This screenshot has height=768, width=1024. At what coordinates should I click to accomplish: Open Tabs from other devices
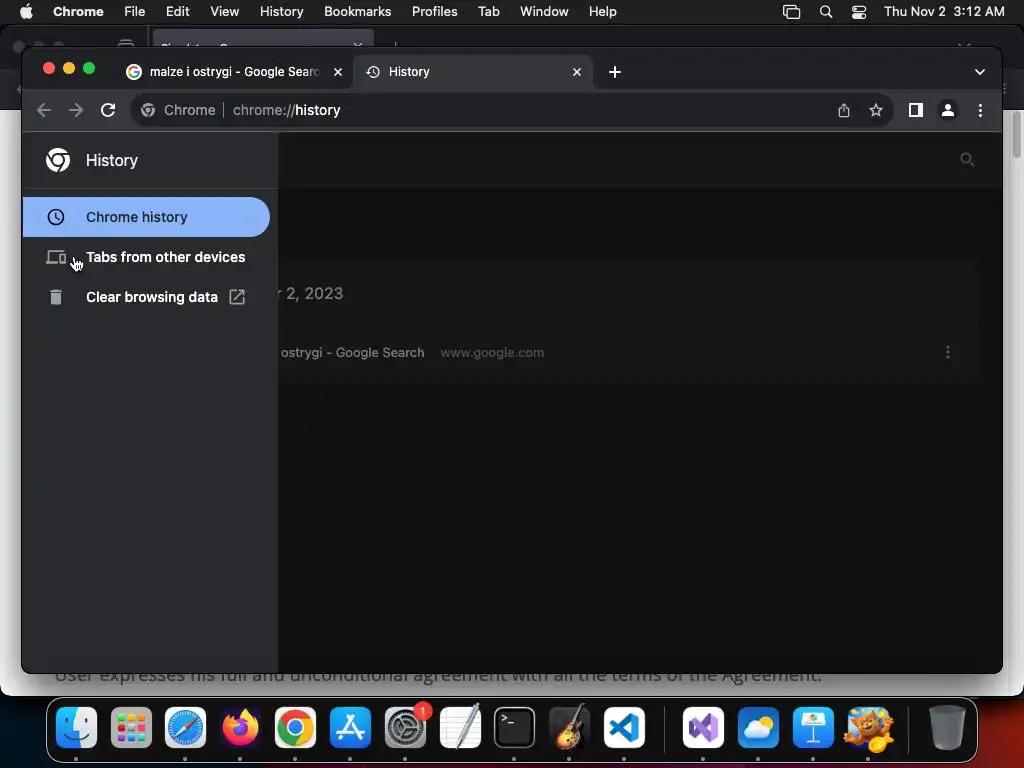(x=146, y=257)
